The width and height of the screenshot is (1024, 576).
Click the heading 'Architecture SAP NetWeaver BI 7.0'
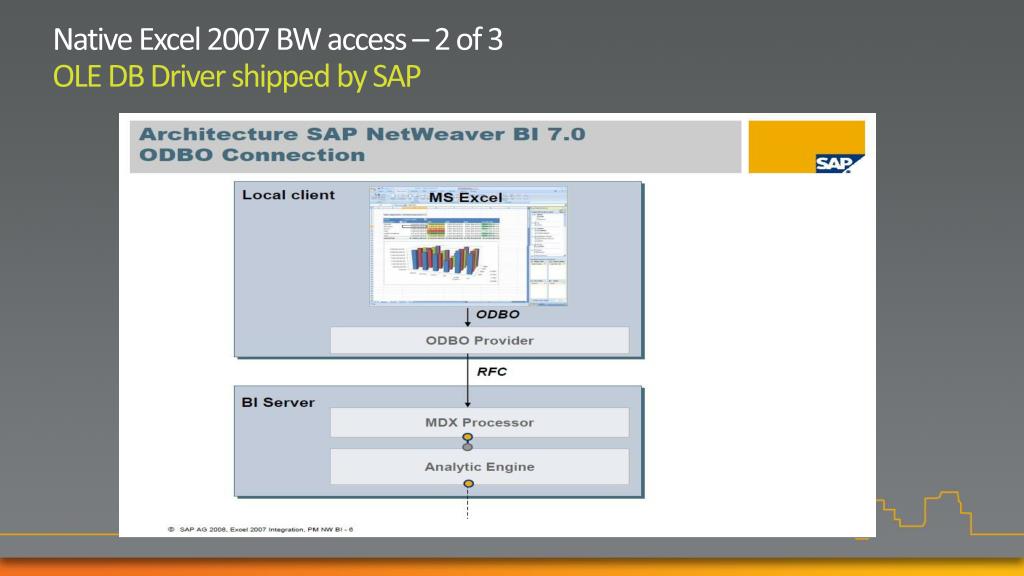[362, 134]
